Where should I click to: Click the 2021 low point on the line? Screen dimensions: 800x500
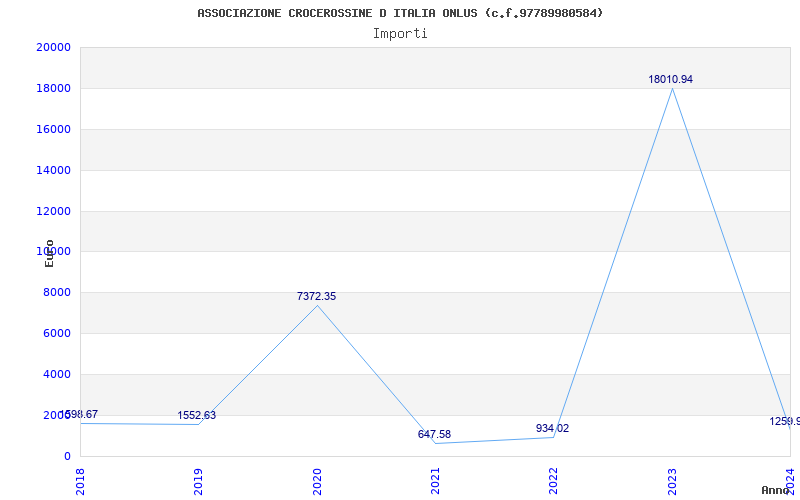[435, 443]
